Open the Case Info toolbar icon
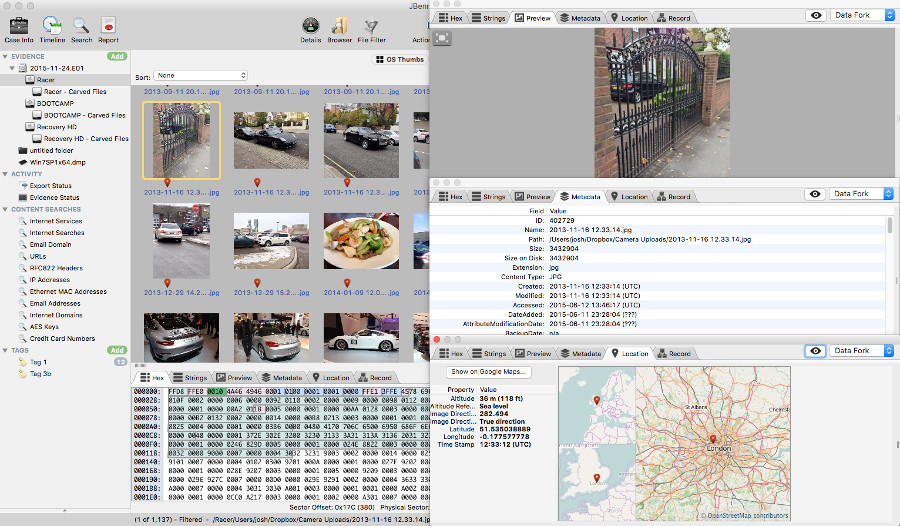This screenshot has height=526, width=900. tap(17, 27)
